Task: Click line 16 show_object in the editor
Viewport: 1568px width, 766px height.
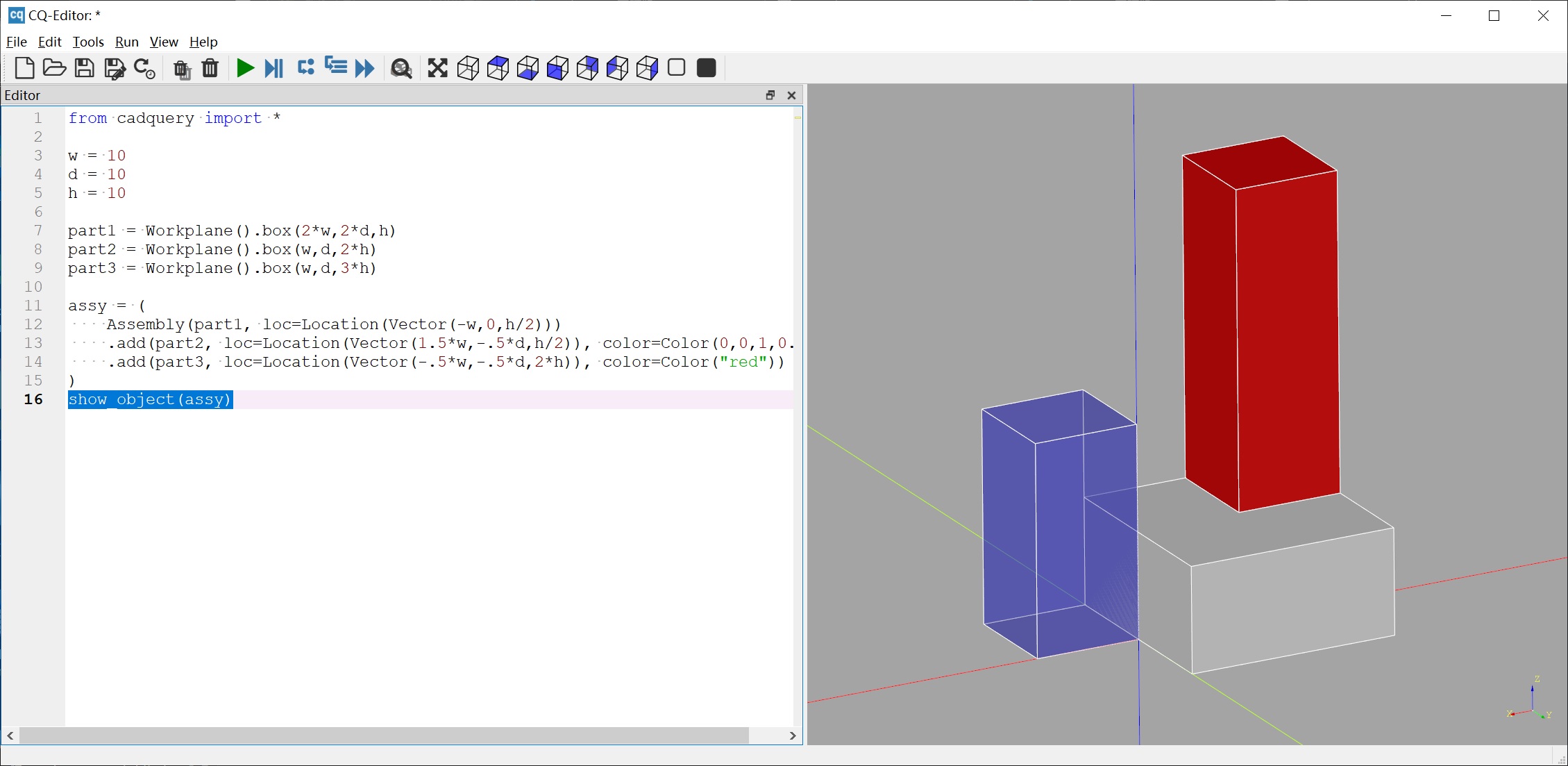Action: coord(150,399)
